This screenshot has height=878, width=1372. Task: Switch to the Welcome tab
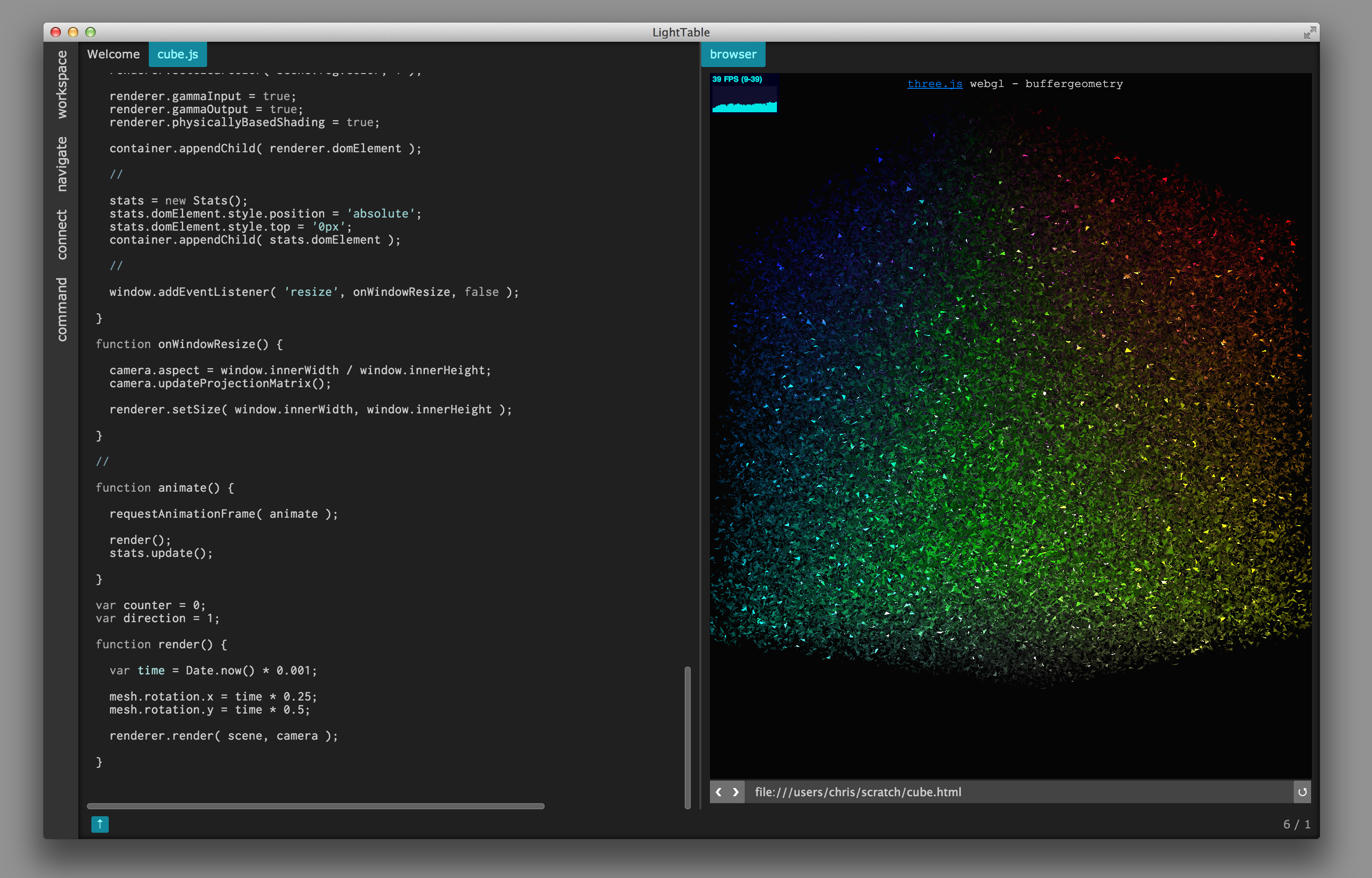[114, 54]
